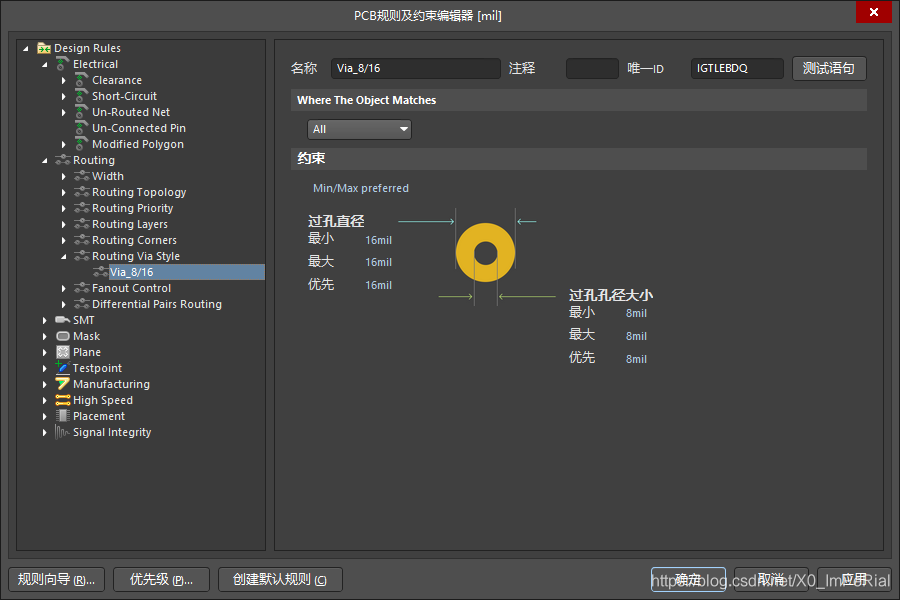The height and width of the screenshot is (600, 900).
Task: Click the Routing category icon
Action: 63,160
